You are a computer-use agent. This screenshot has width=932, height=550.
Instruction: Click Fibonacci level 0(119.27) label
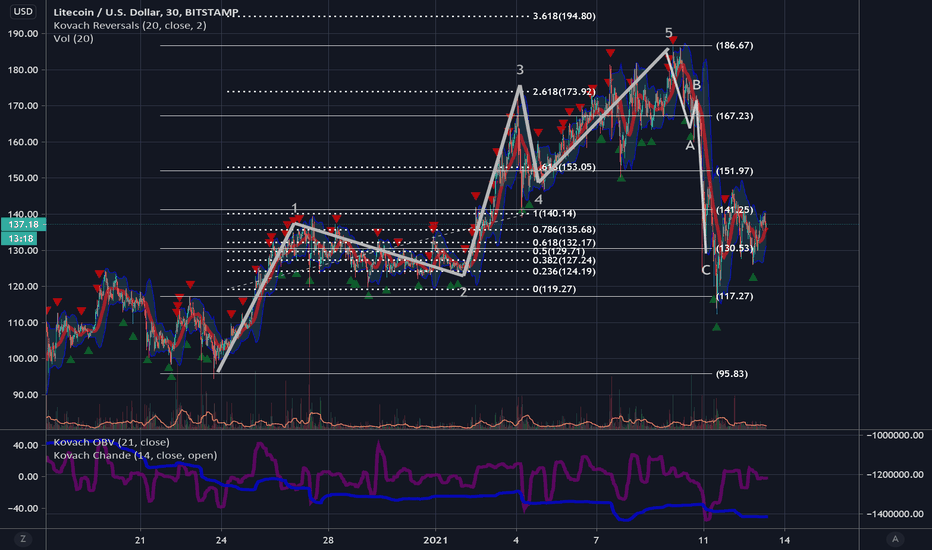point(554,290)
